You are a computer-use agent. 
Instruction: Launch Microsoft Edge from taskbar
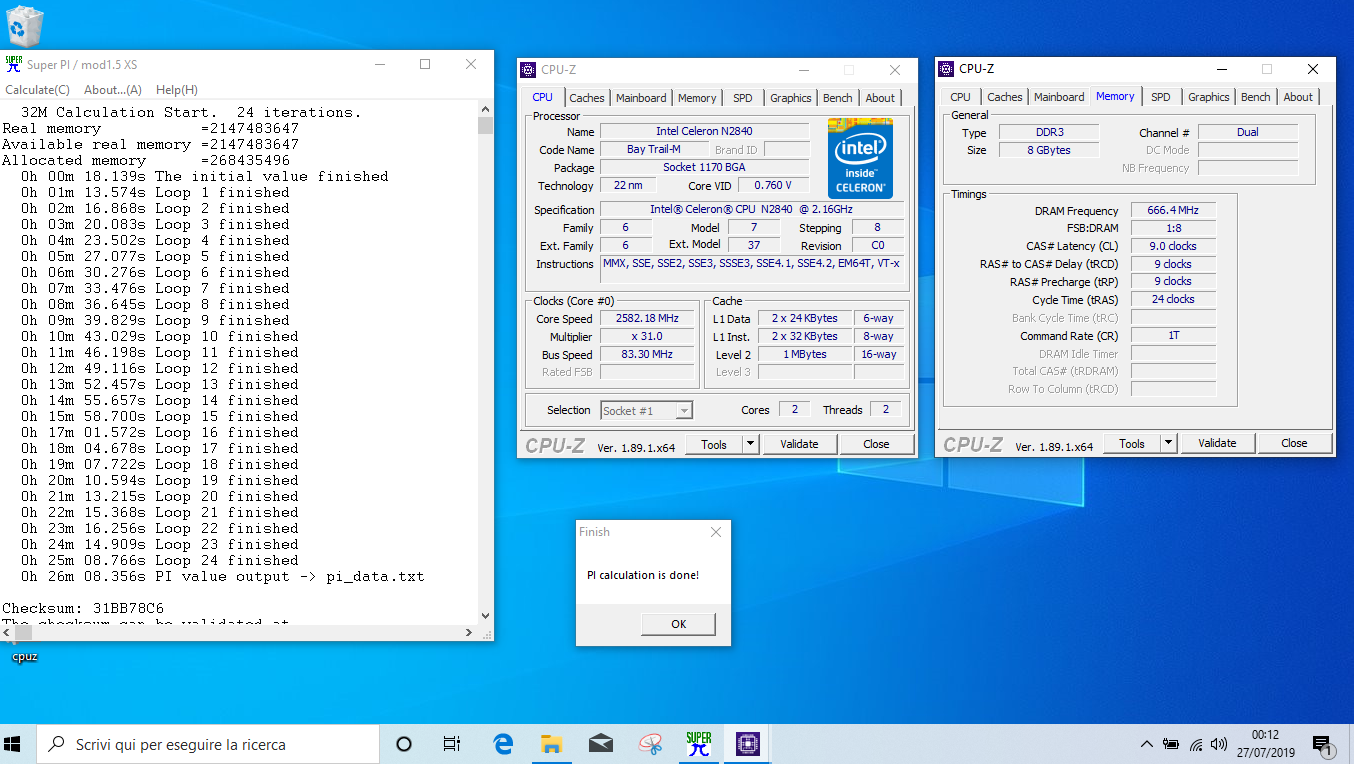click(x=504, y=744)
